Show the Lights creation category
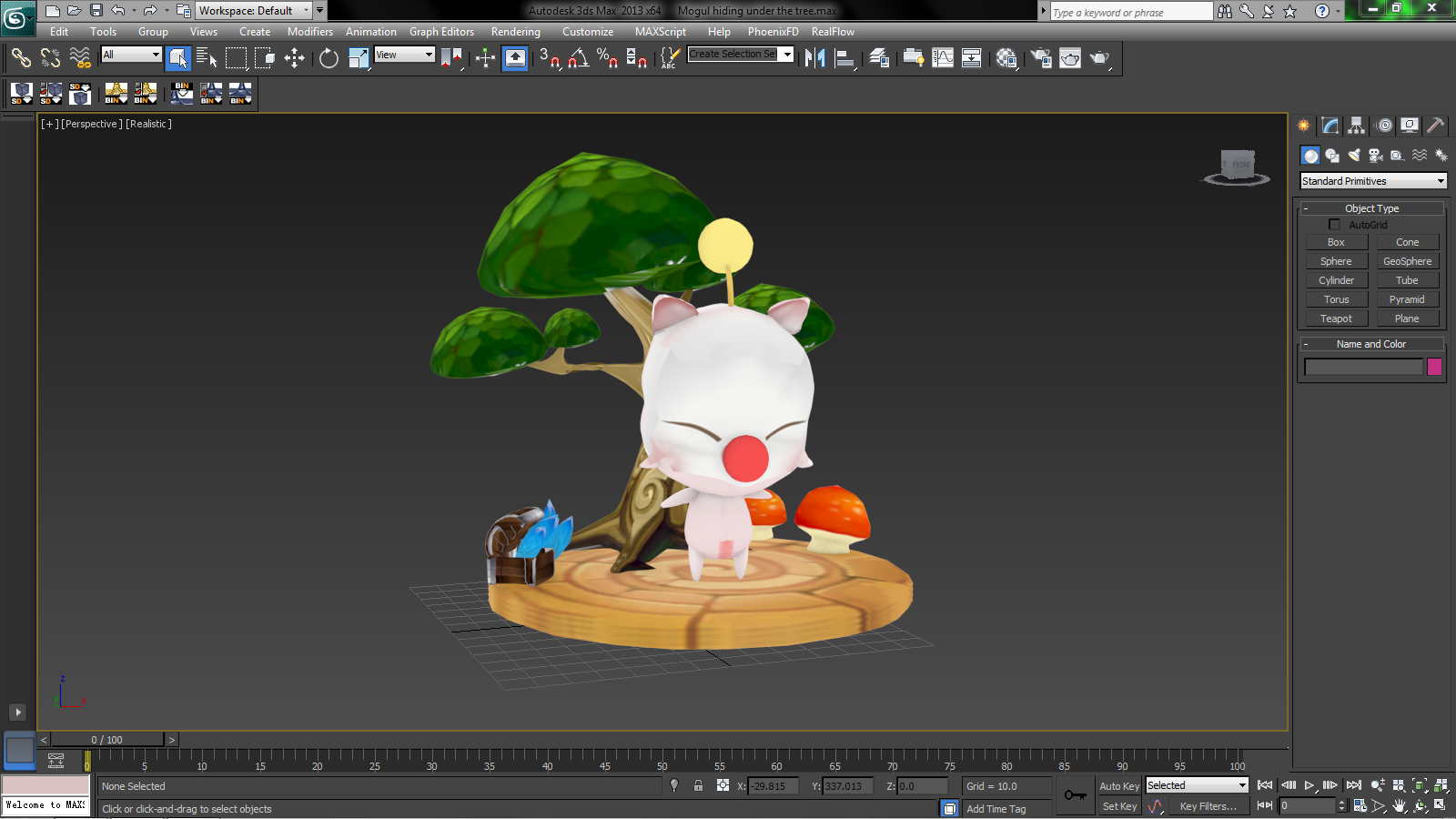The height and width of the screenshot is (819, 1456). (1354, 156)
